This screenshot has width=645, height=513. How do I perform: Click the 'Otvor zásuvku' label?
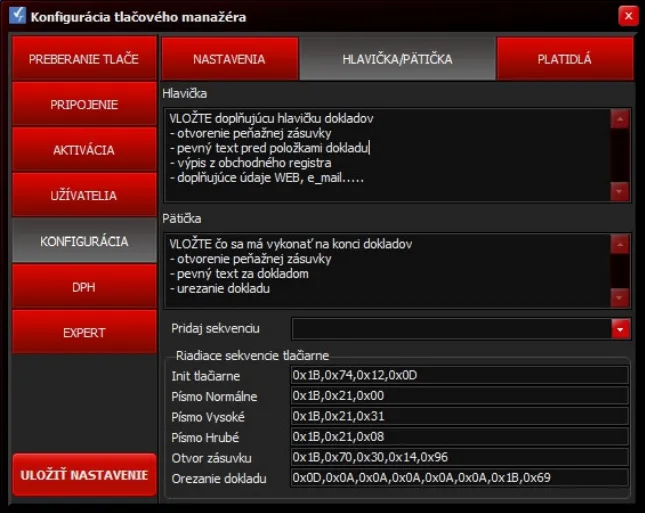[211, 458]
